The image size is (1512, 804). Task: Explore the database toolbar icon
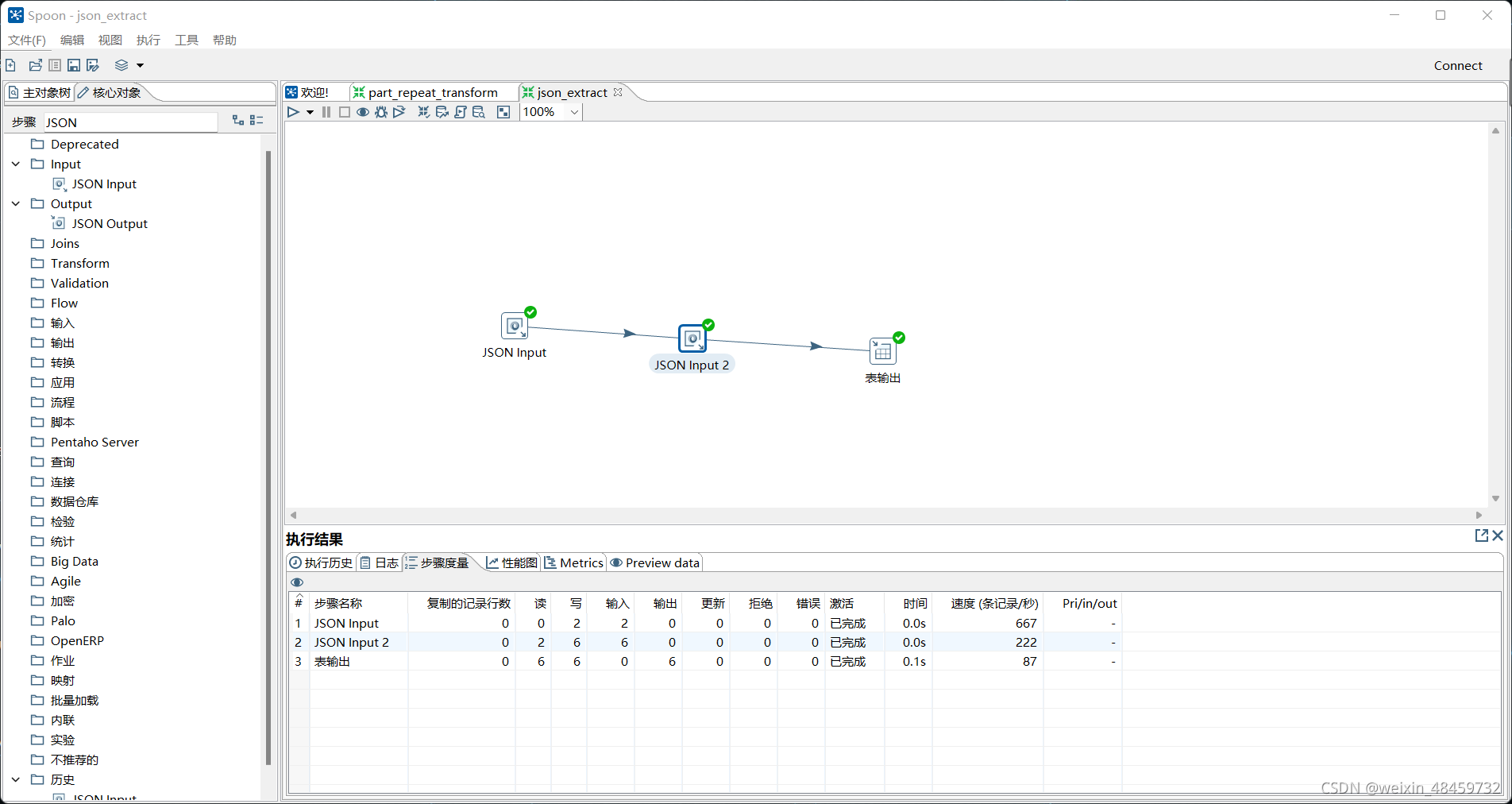click(x=479, y=112)
